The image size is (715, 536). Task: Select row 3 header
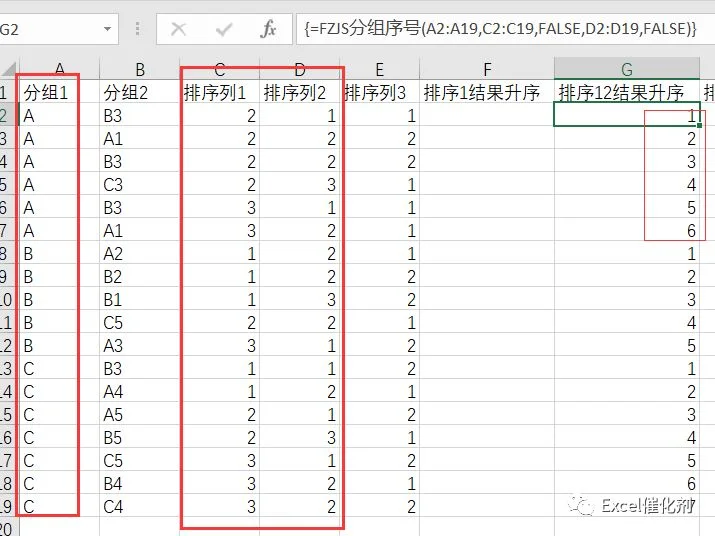coord(9,138)
